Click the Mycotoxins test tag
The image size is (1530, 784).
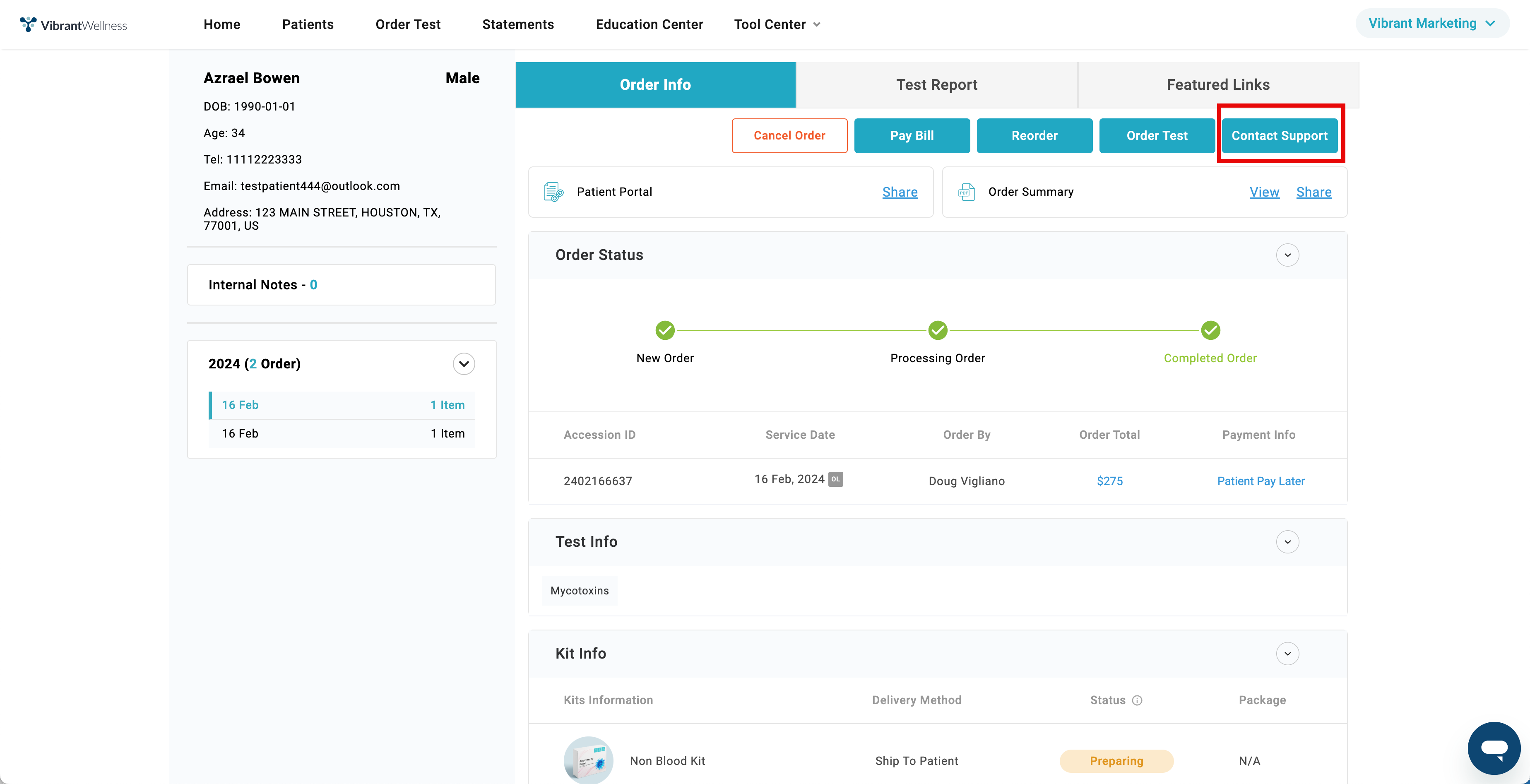(x=579, y=590)
